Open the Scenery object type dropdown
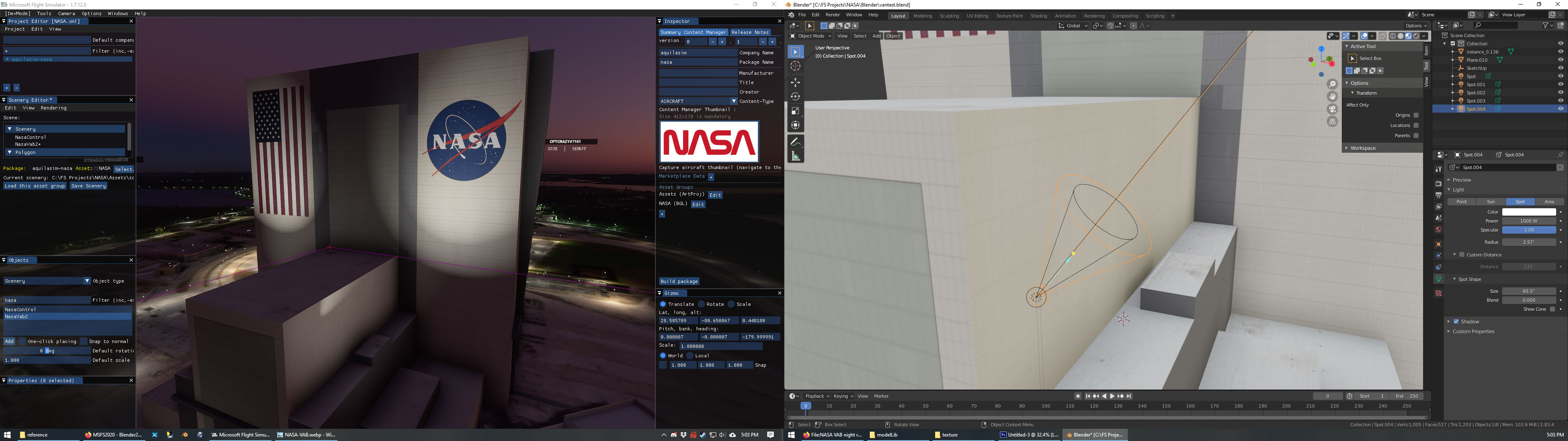This screenshot has width=1568, height=441. (47, 281)
